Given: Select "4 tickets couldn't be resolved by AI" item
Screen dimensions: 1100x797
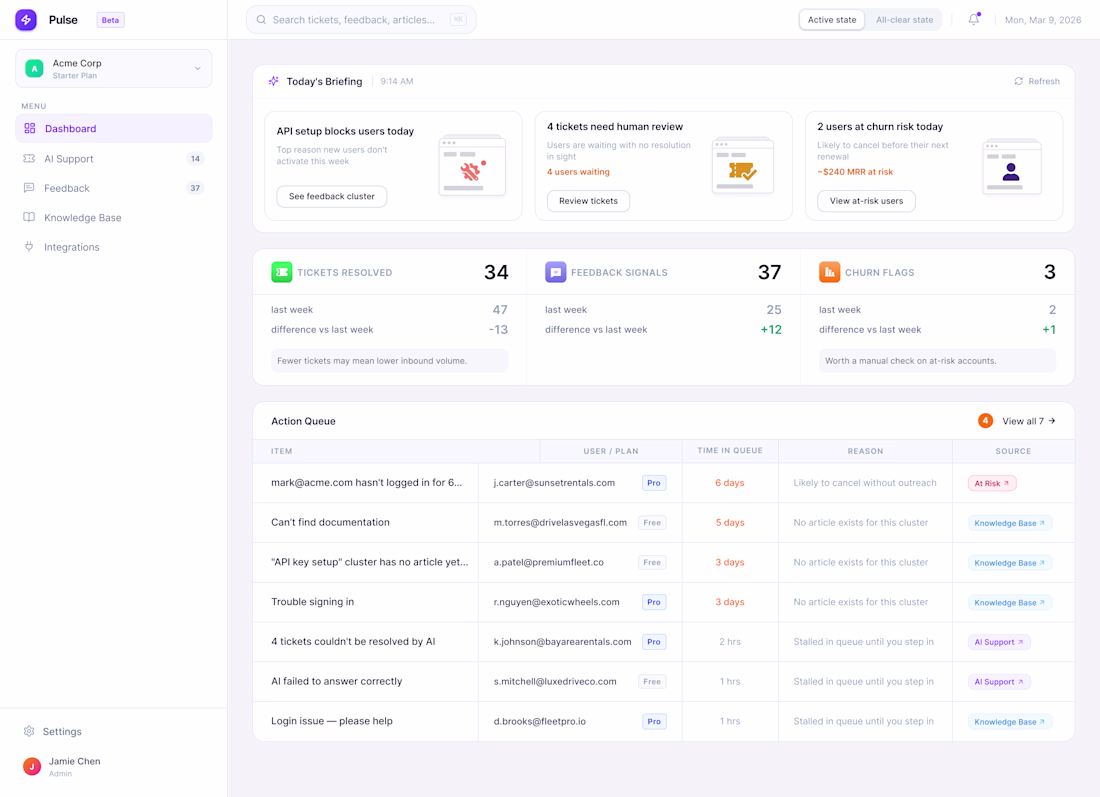Looking at the screenshot, I should pyautogui.click(x=353, y=641).
